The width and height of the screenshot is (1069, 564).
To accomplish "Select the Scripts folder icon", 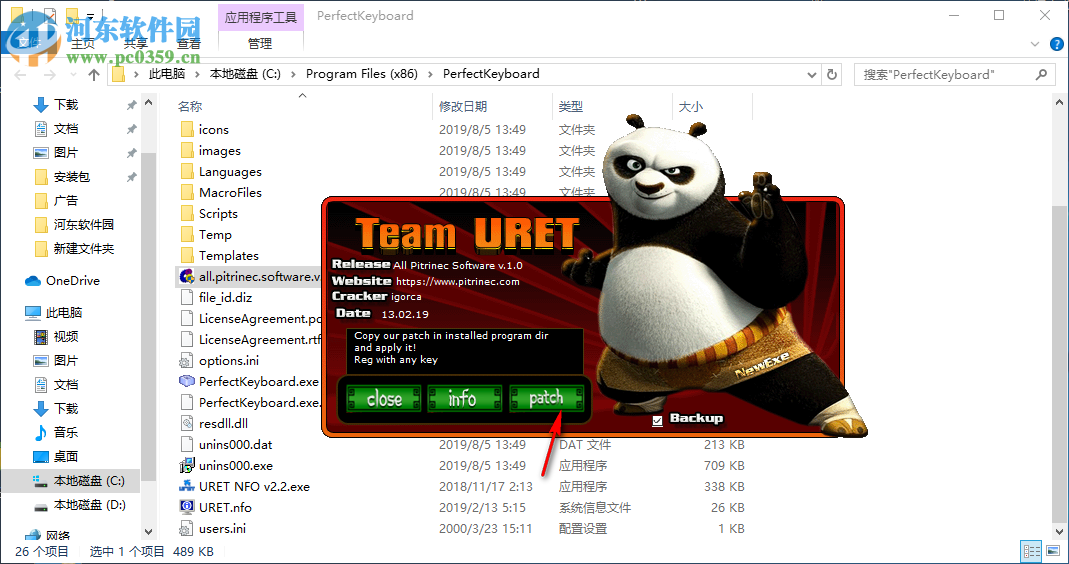I will (187, 214).
